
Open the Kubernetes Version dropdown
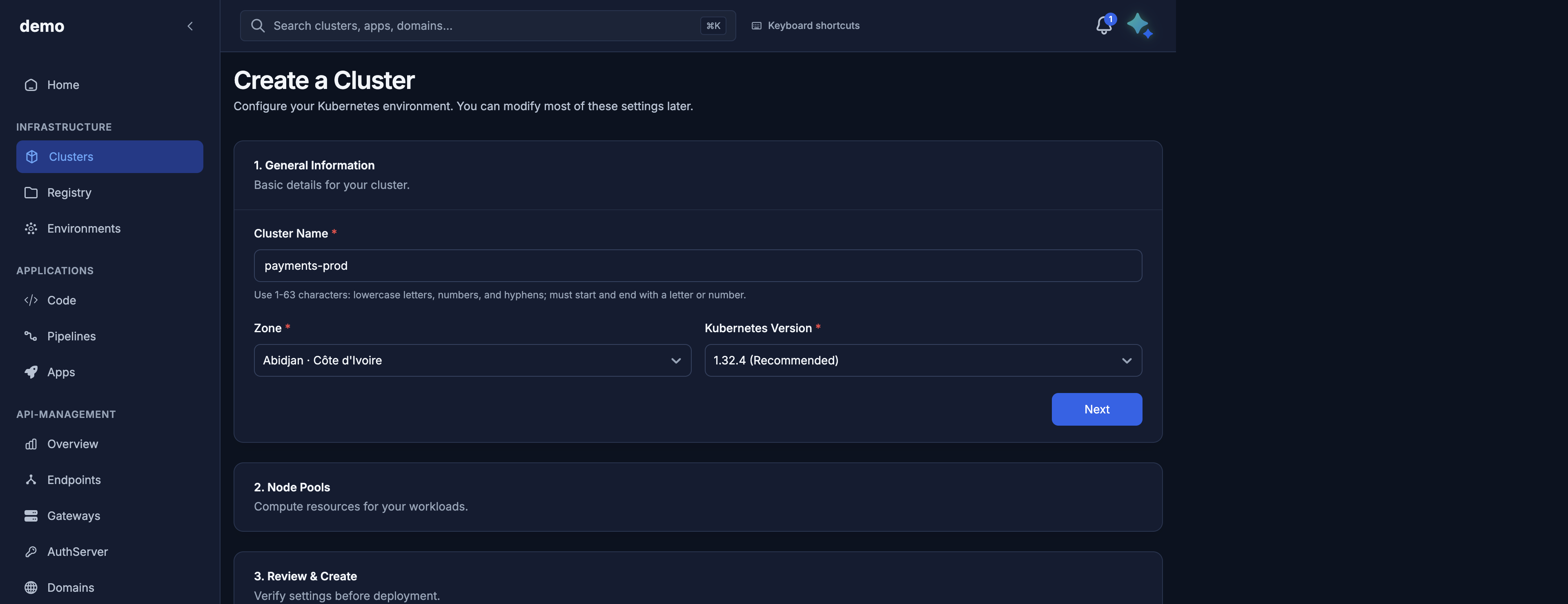[x=923, y=361]
